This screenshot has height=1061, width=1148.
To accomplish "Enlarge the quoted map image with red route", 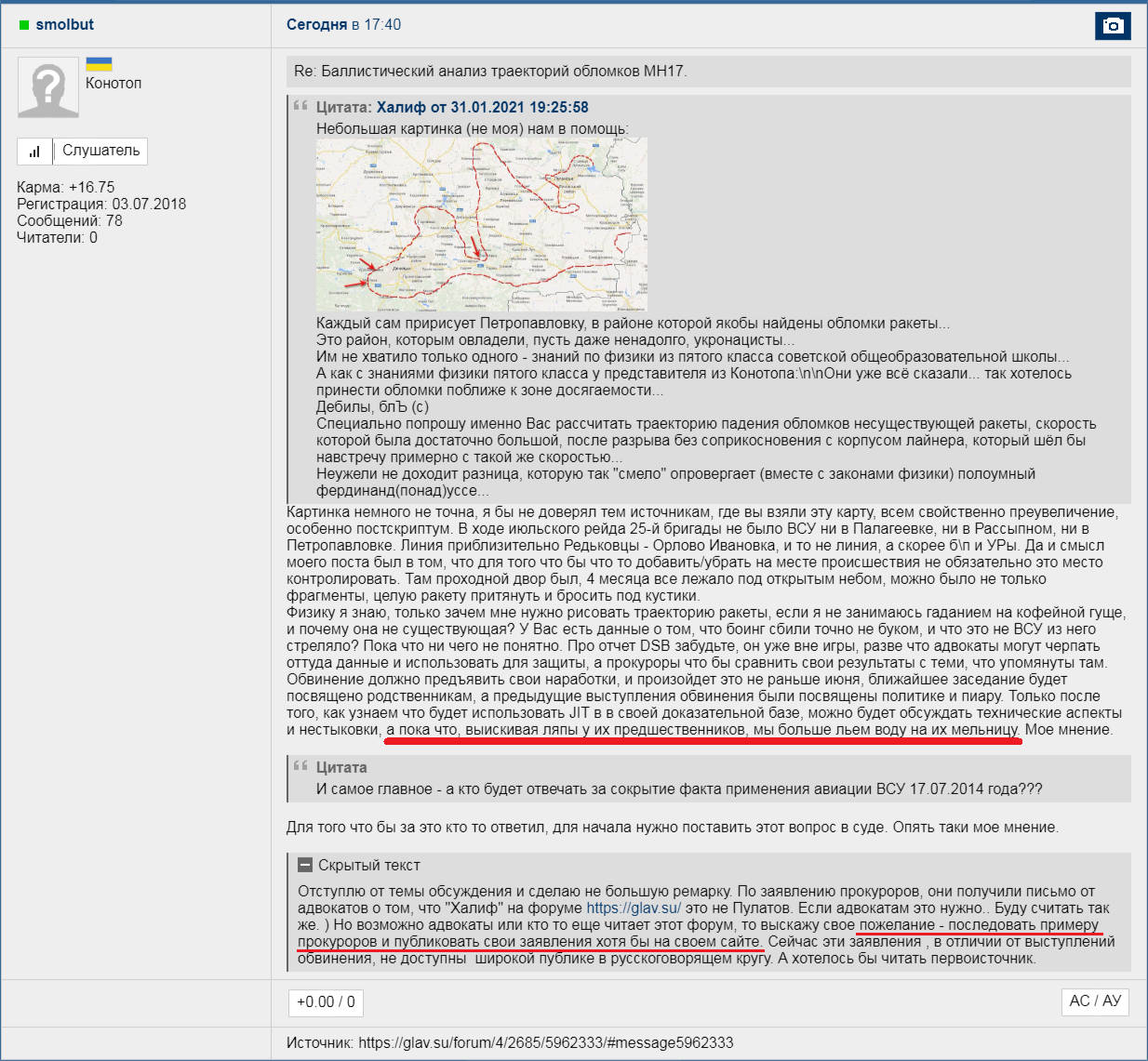I will coord(482,224).
